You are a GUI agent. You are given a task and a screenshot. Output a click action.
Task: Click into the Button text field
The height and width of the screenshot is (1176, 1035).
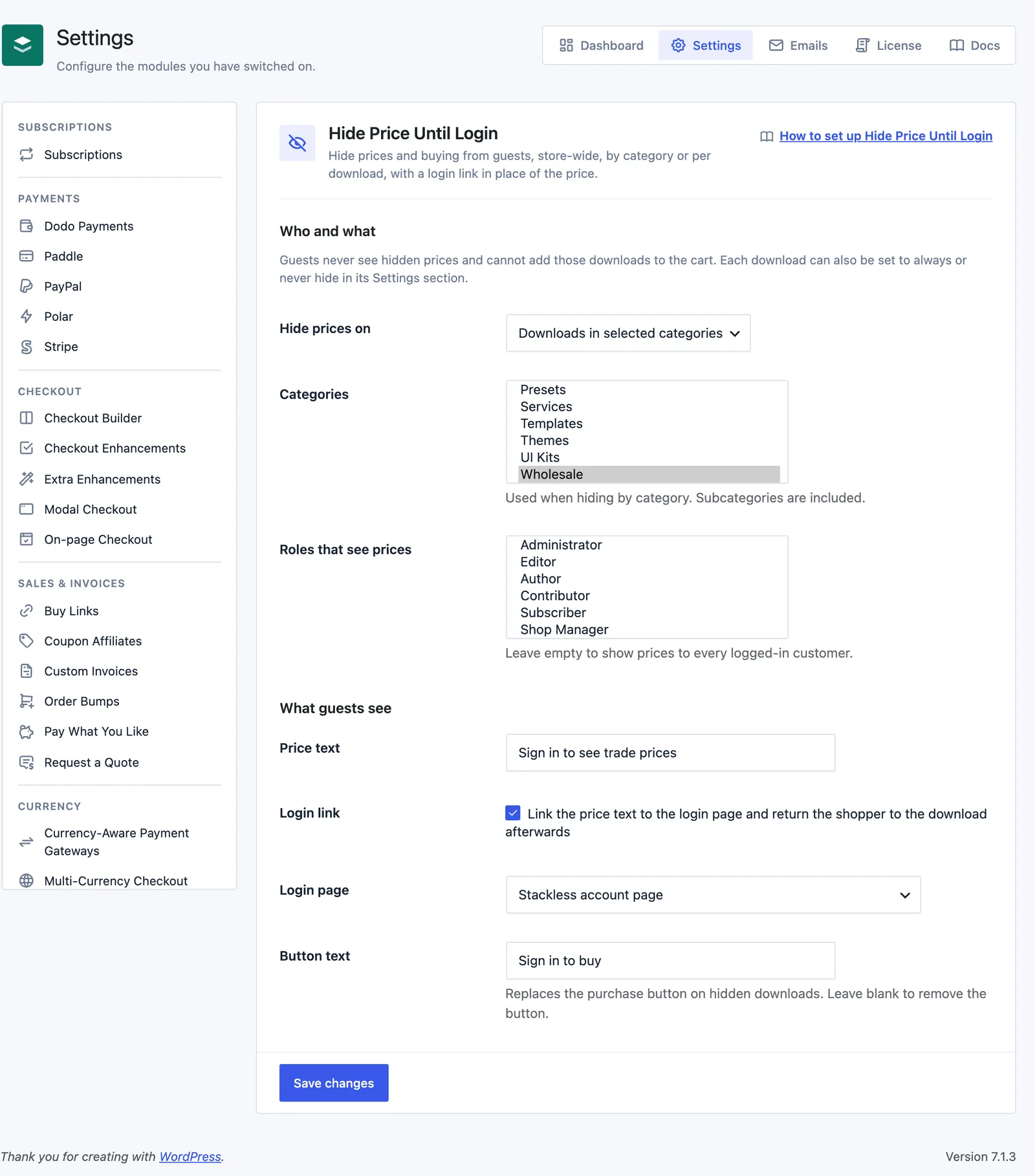(x=670, y=961)
